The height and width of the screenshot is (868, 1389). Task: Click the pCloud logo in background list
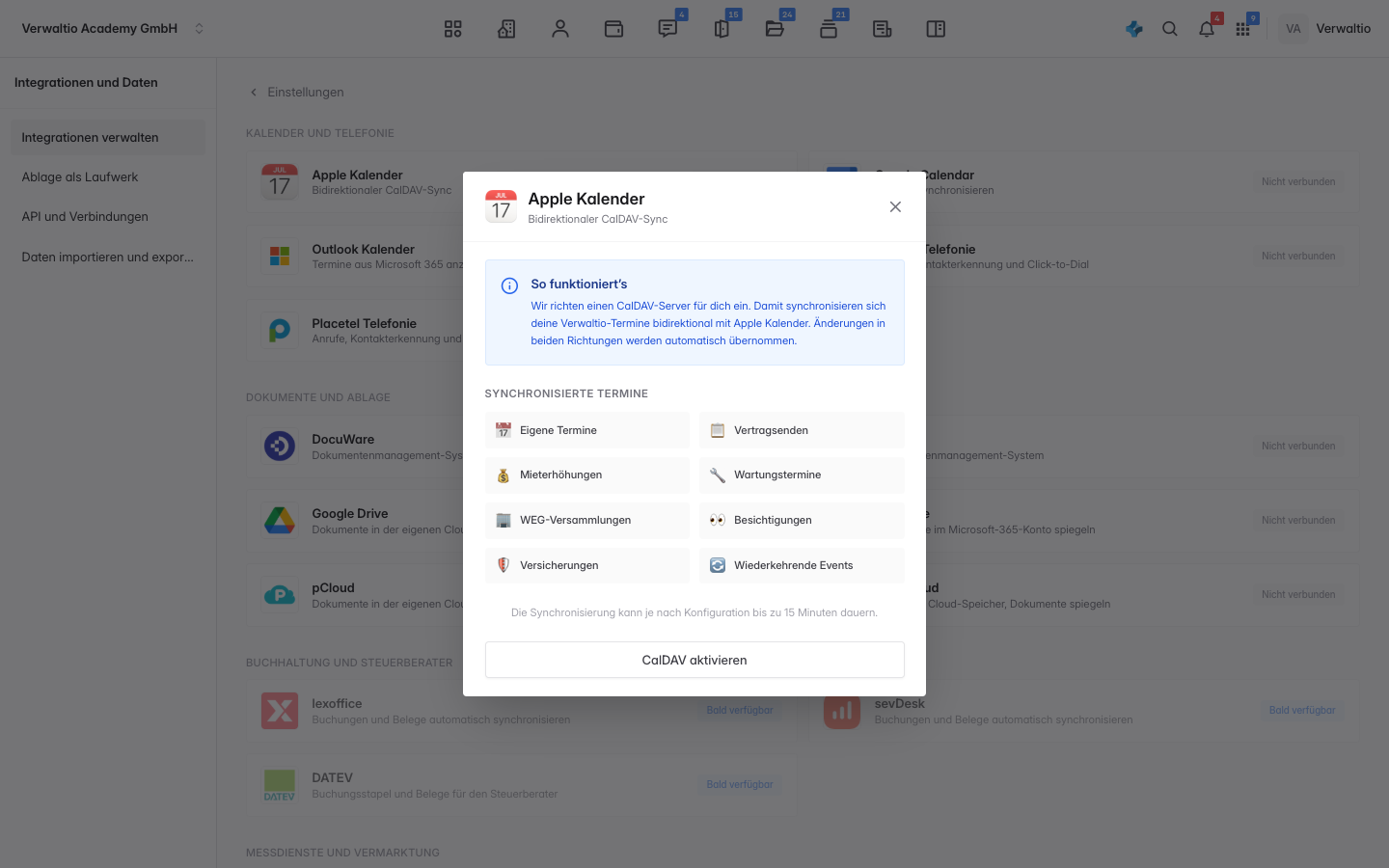click(280, 594)
